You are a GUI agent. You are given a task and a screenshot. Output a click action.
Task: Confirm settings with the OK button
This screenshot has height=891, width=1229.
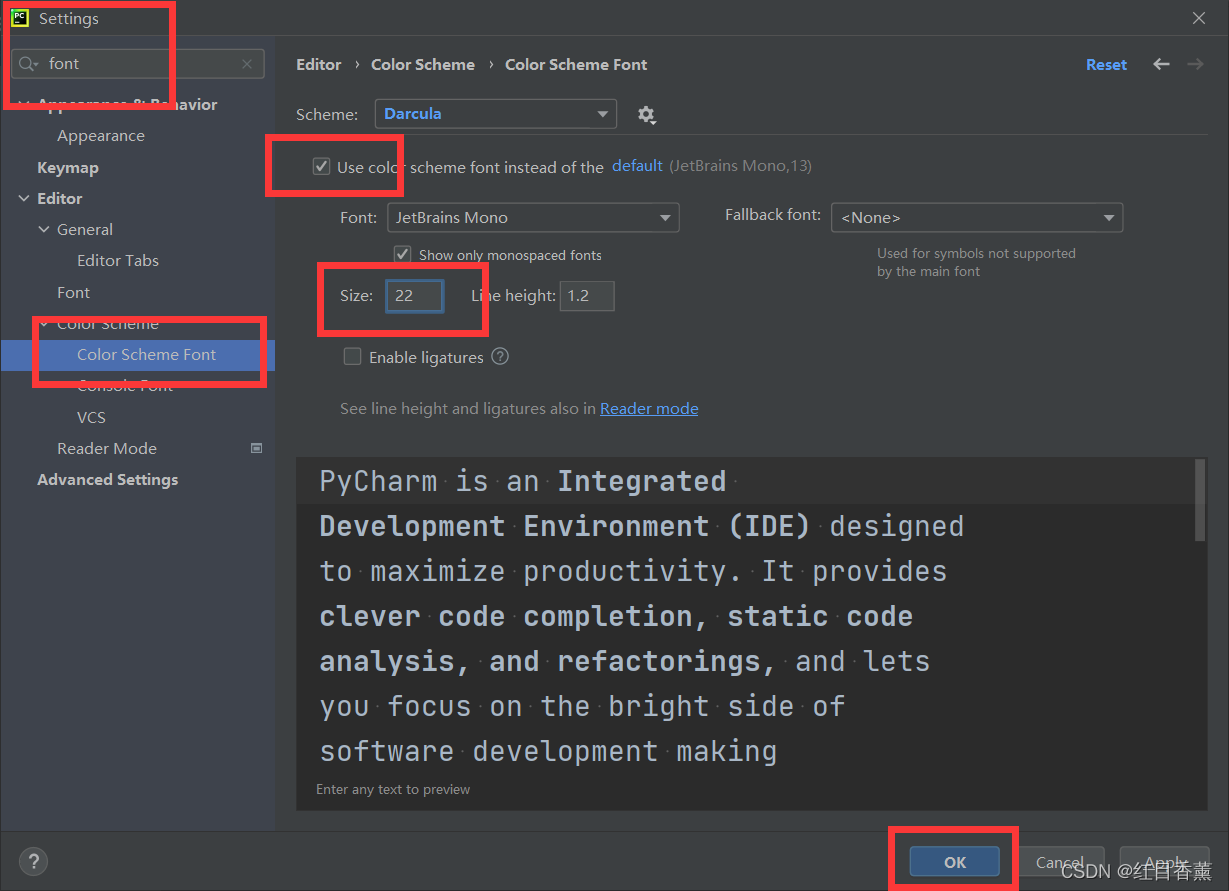953,861
